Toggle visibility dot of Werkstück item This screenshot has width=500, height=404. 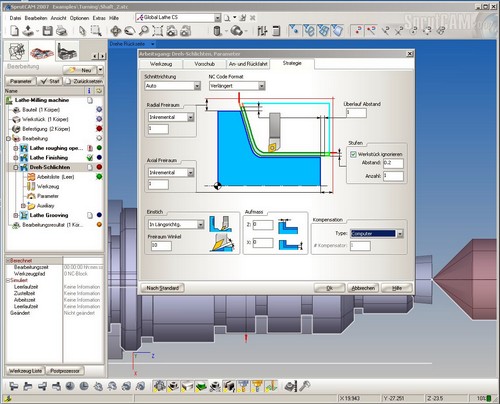click(99, 119)
